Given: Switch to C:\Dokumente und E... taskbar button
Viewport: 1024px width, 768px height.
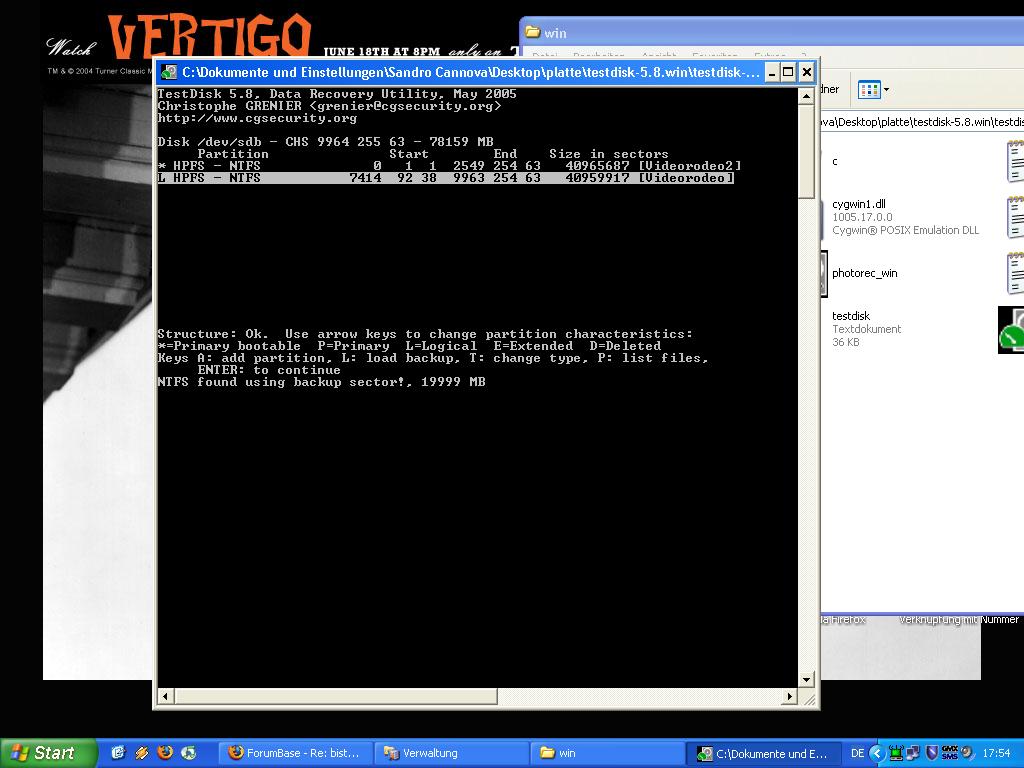Looking at the screenshot, I should [763, 753].
